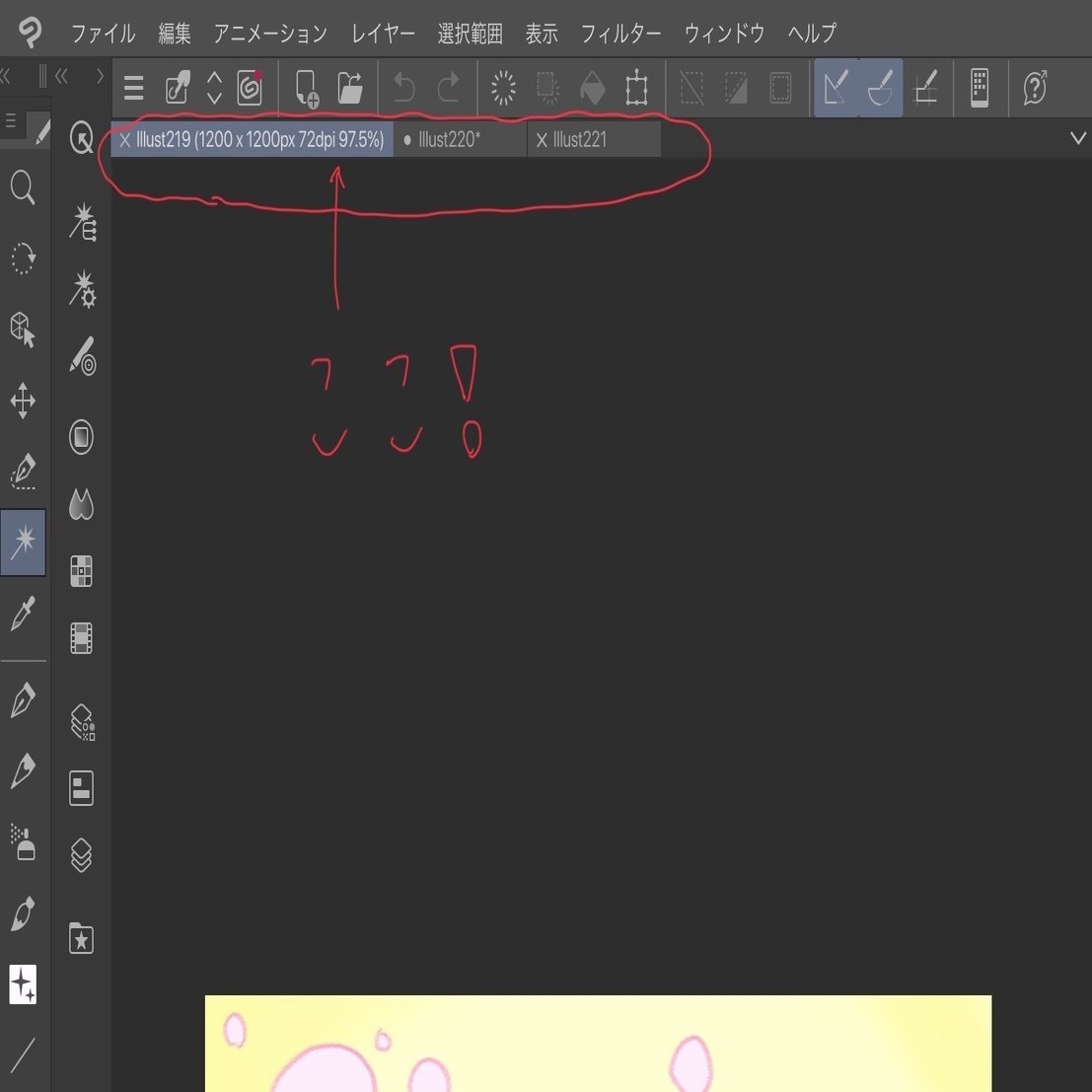Viewport: 1092px width, 1092px height.
Task: Close the Illust219 tab with its X
Action: pos(125,140)
